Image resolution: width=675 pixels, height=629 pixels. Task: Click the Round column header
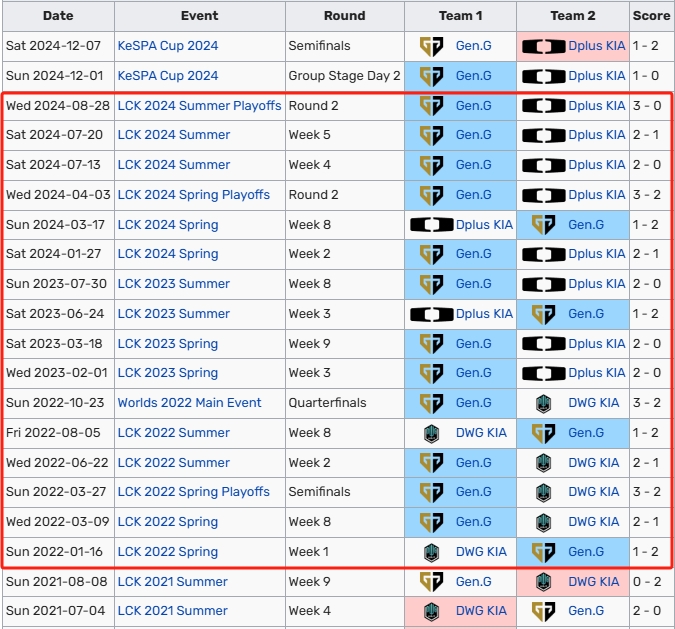[x=344, y=16]
